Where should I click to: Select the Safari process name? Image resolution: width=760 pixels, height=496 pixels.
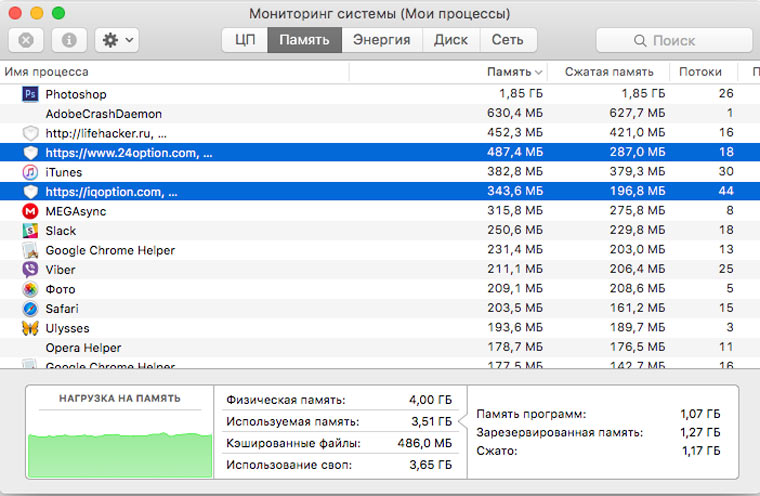(x=62, y=309)
